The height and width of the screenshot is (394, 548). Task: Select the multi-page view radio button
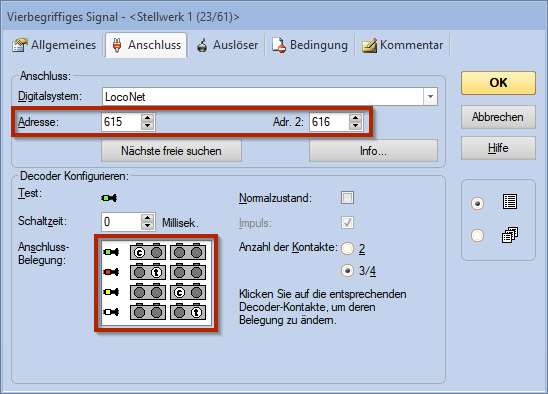[477, 235]
